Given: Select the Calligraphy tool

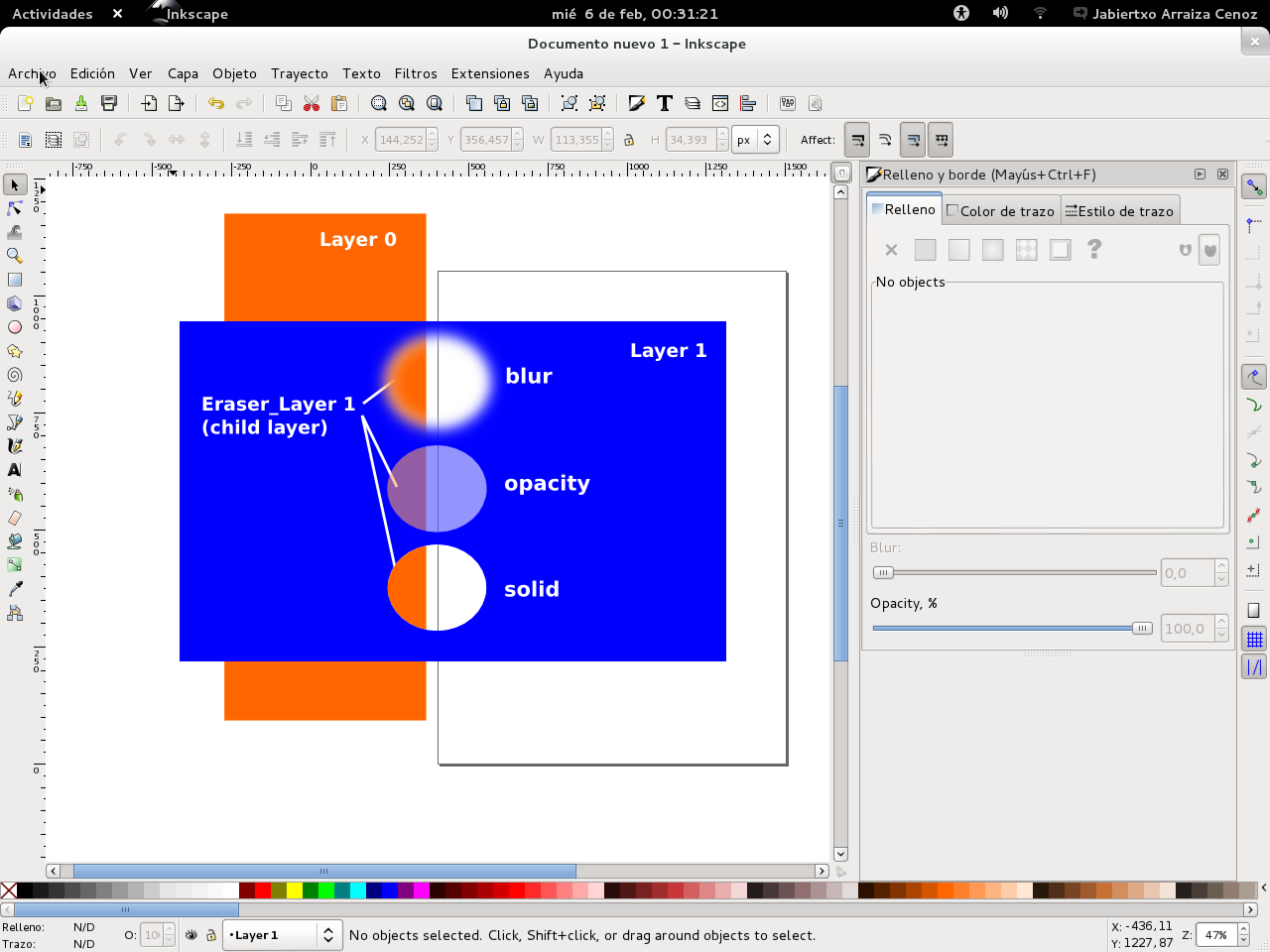Looking at the screenshot, I should click(13, 446).
